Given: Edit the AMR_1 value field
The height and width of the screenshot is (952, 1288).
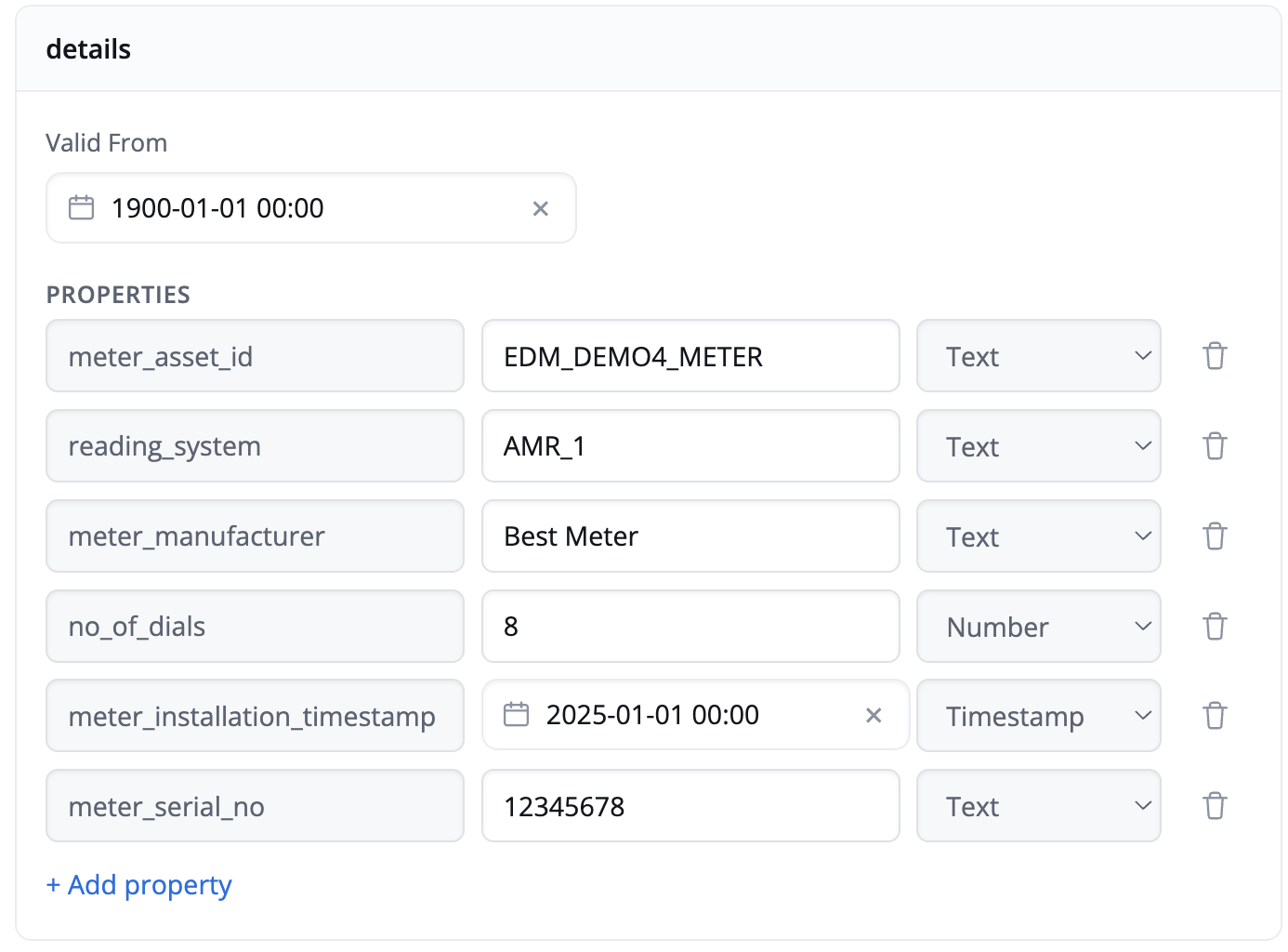Looking at the screenshot, I should (x=690, y=446).
